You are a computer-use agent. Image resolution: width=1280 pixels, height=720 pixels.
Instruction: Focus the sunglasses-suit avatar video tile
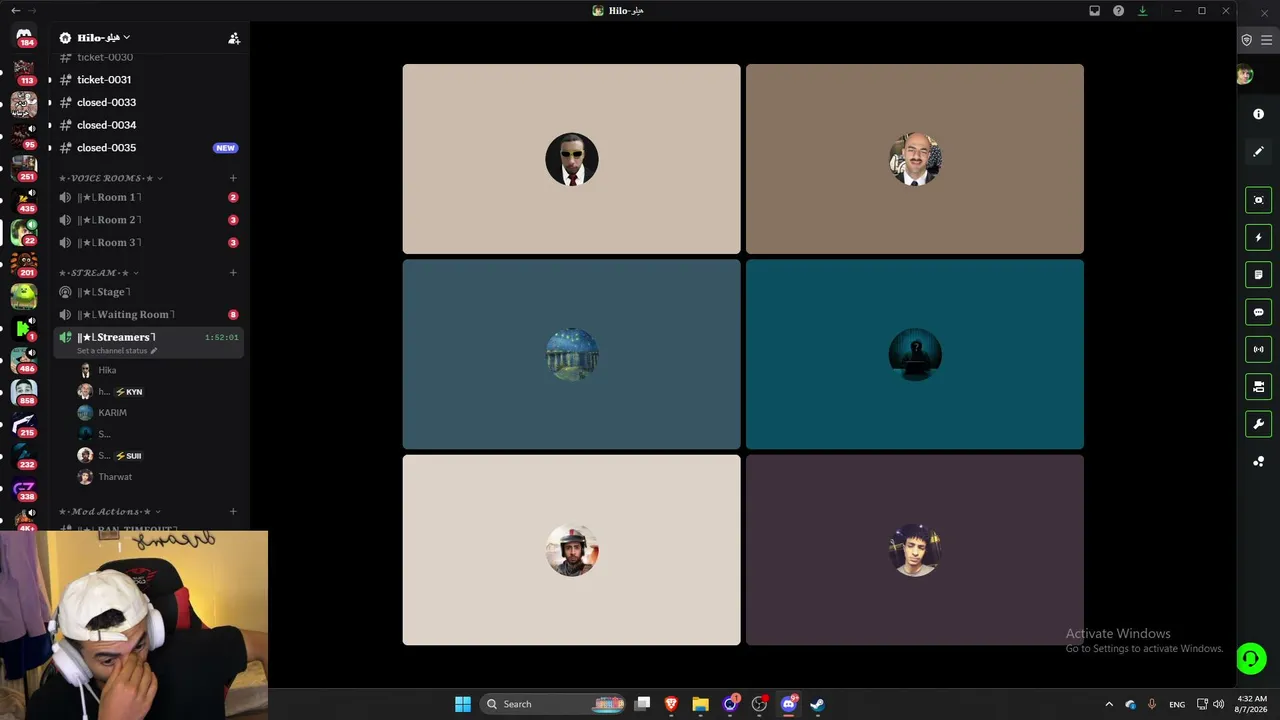[x=572, y=159]
